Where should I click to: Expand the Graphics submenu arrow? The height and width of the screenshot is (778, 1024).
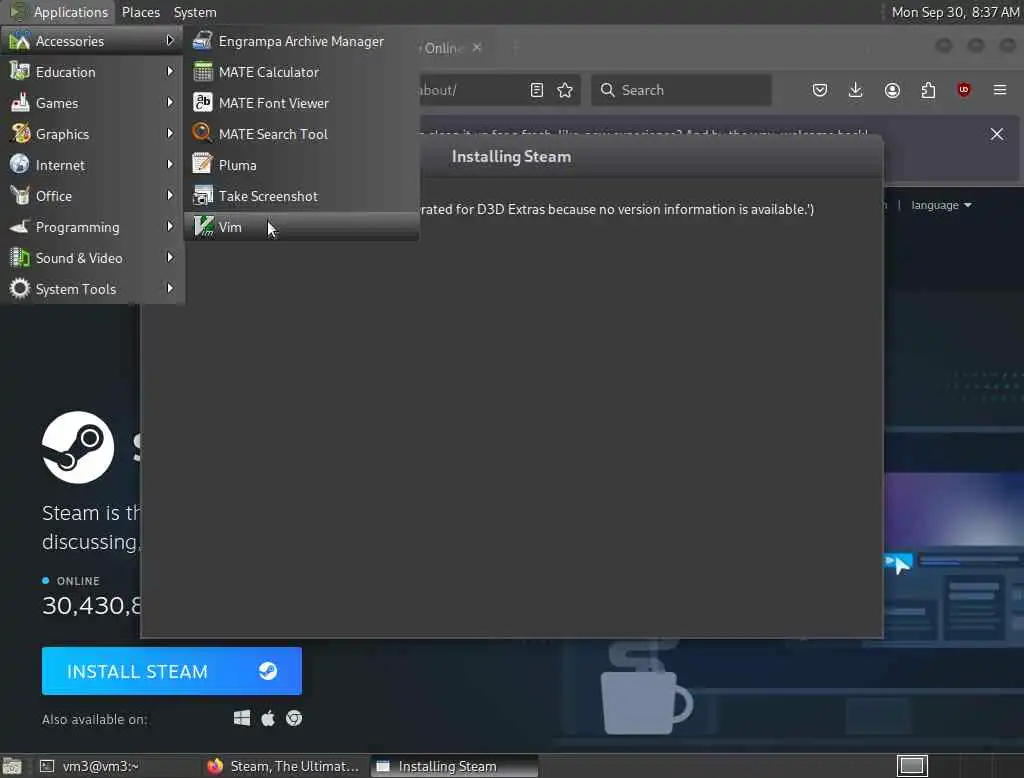[x=170, y=133]
